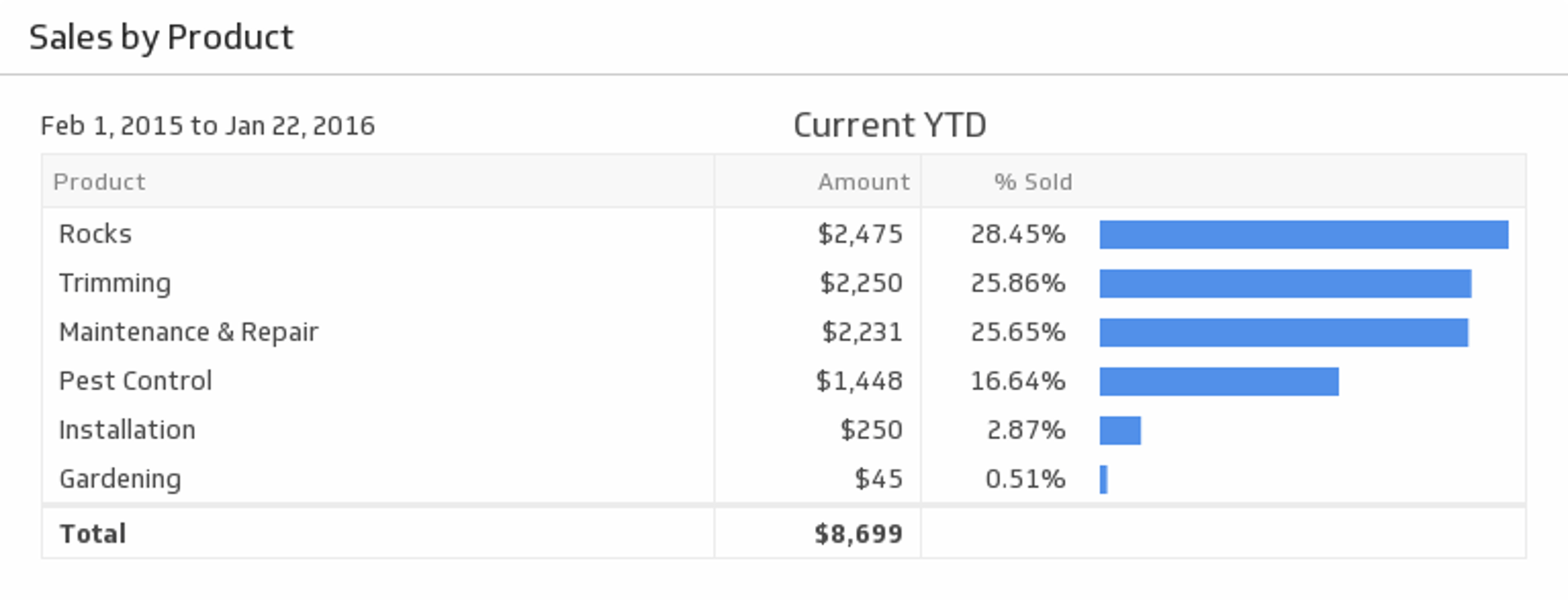
Task: Pick the Gardening product name
Action: click(x=120, y=479)
